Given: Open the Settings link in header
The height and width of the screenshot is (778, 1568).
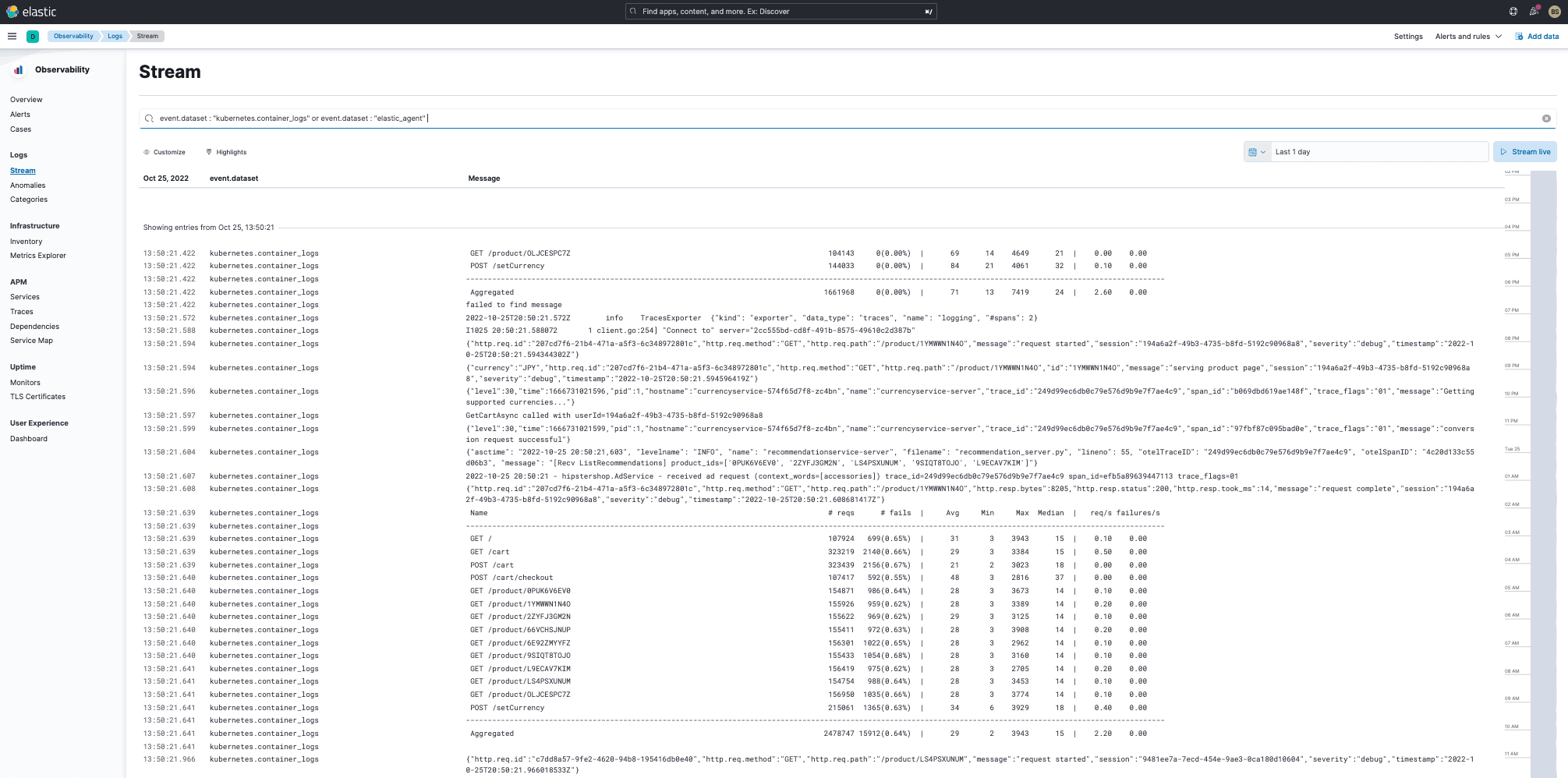Looking at the screenshot, I should click(1407, 37).
